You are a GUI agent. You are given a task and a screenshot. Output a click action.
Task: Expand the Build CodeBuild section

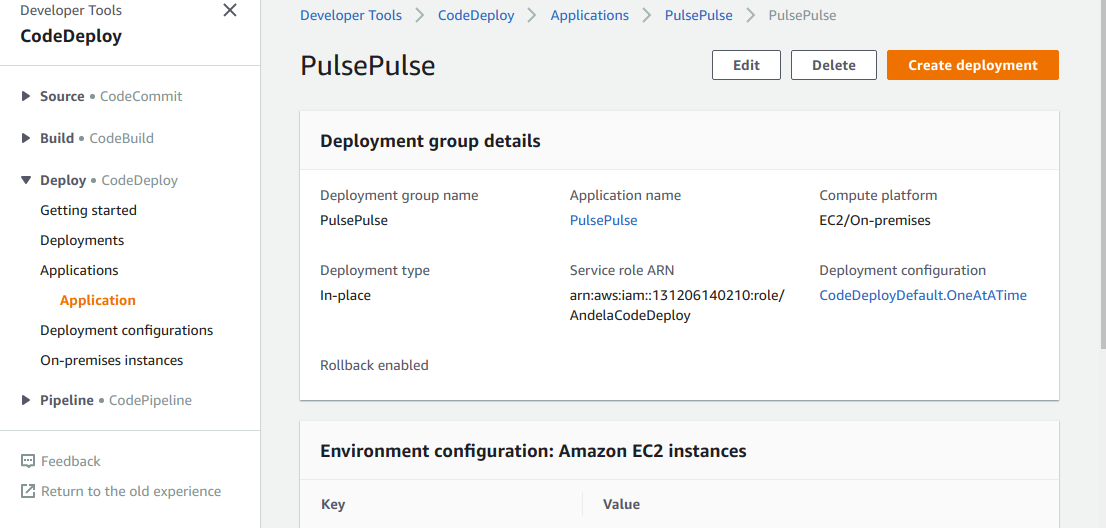[x=27, y=138]
